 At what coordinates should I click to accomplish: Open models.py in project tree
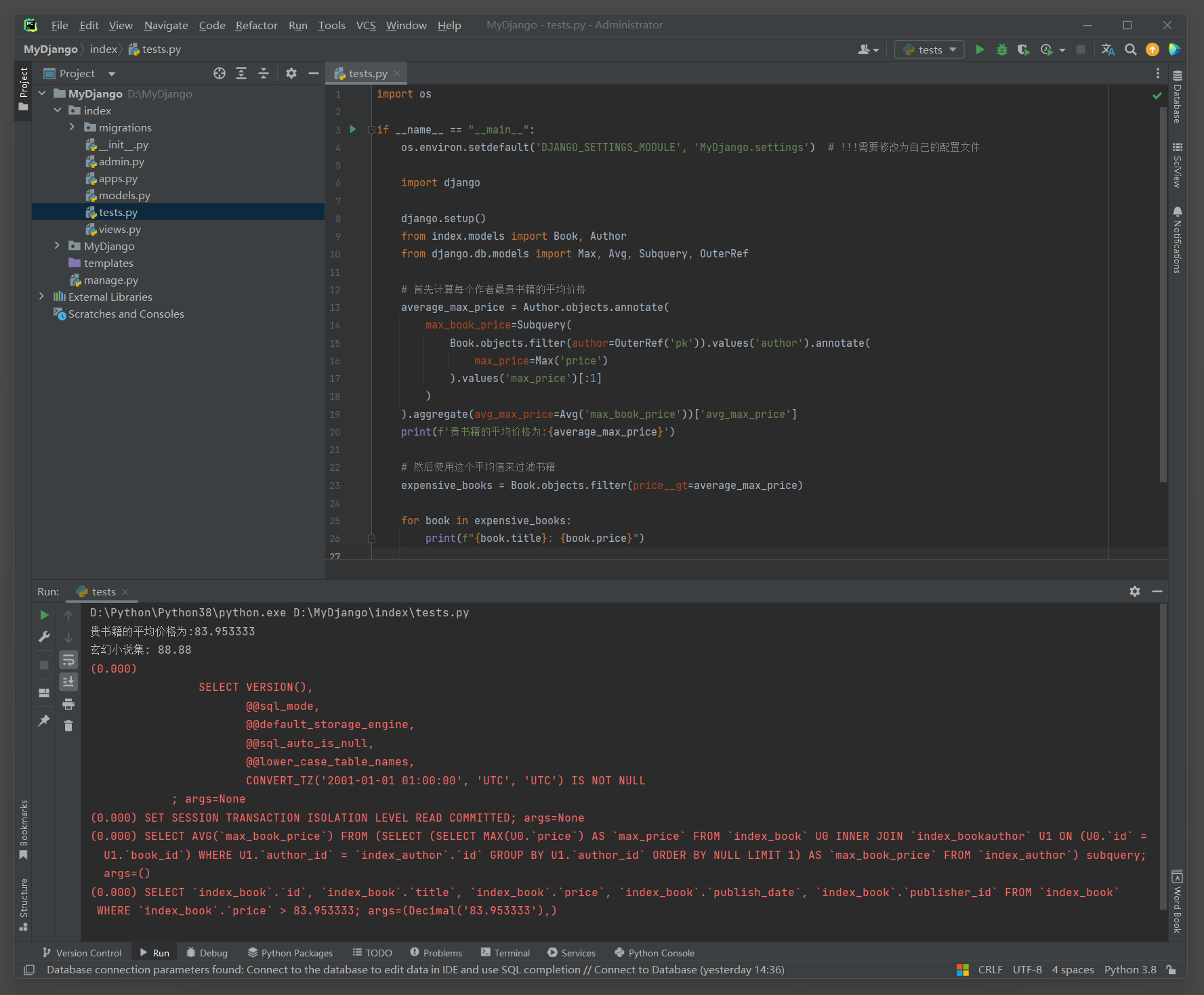[125, 195]
